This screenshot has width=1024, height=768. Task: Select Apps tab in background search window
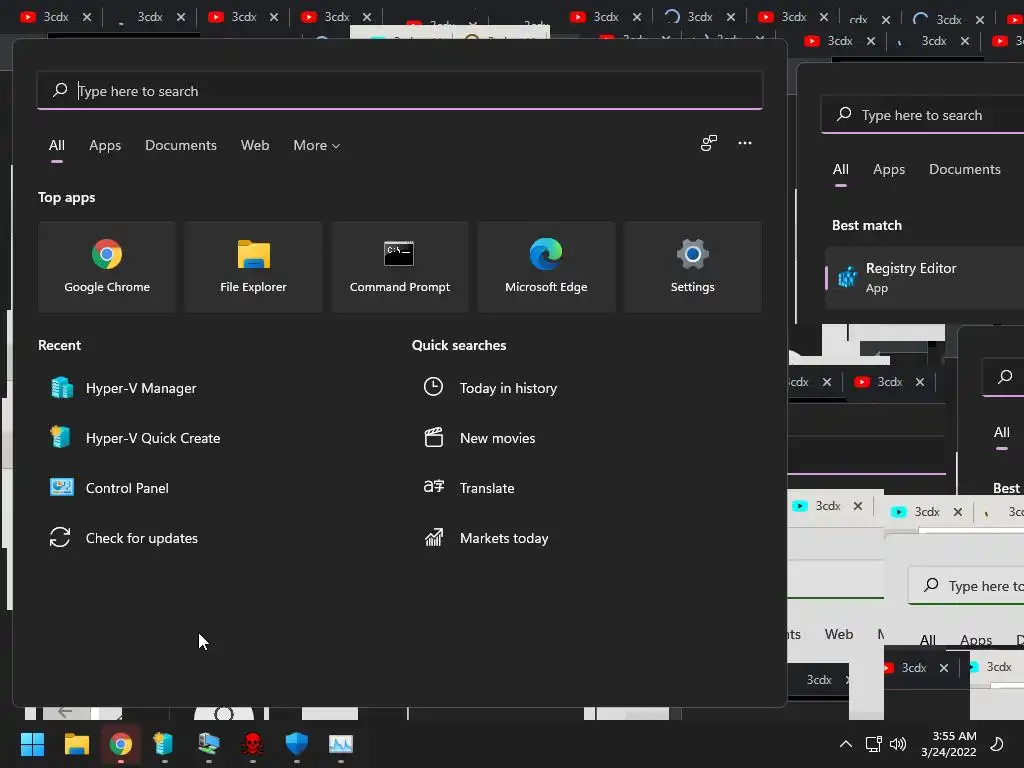click(x=889, y=170)
